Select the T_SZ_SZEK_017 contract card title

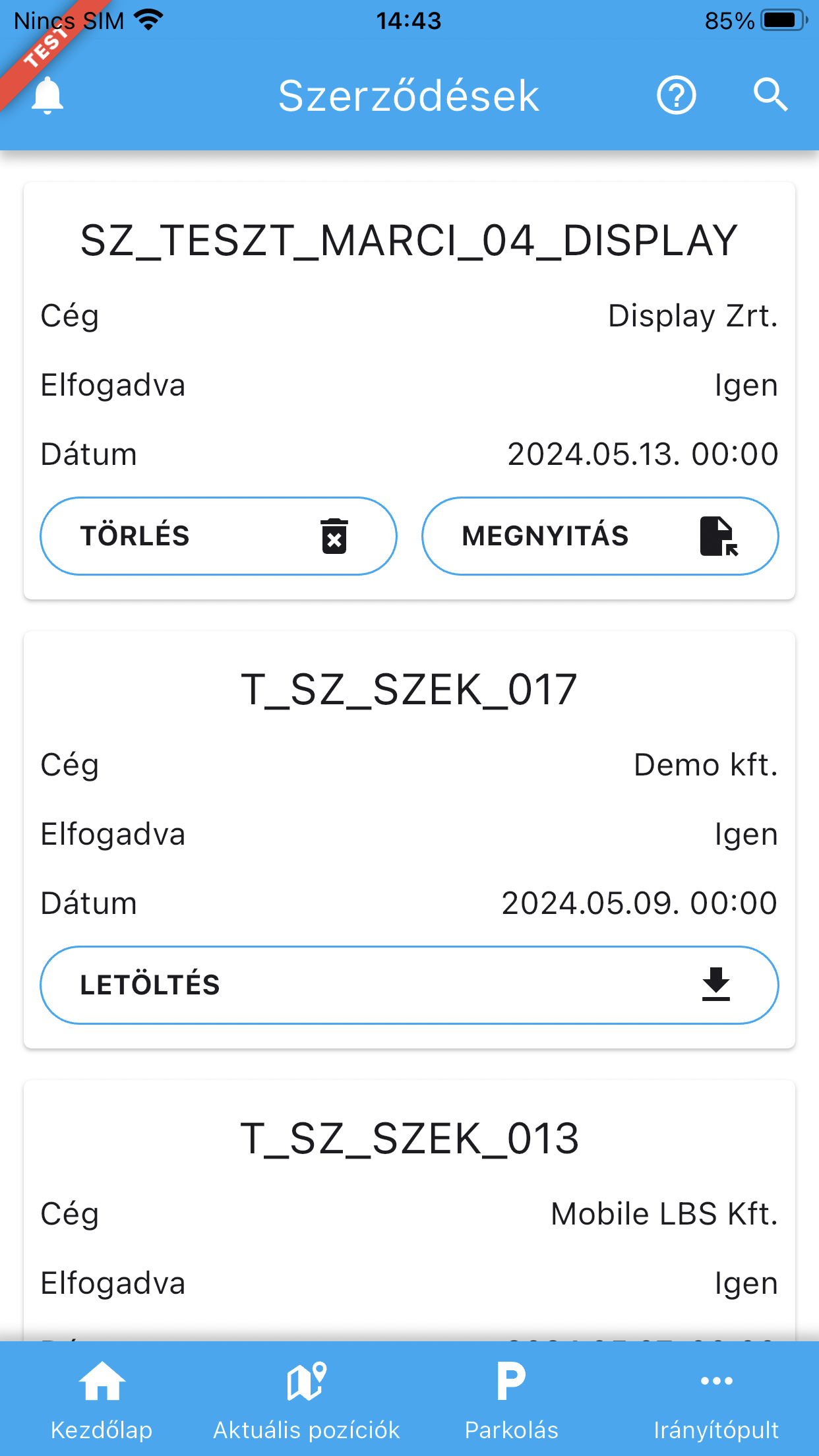[x=409, y=690]
